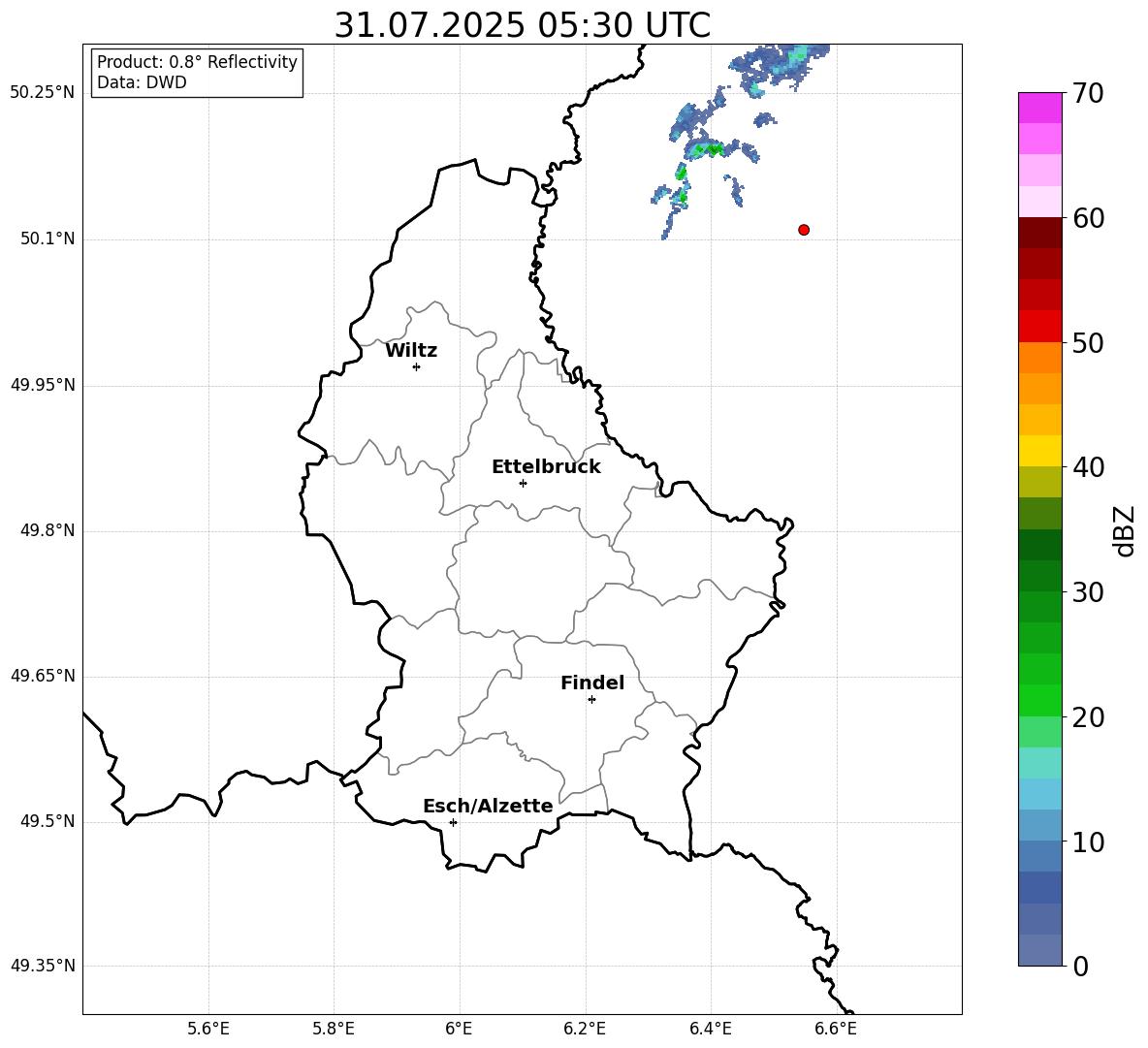Select the Esch/Alzette label text
The height and width of the screenshot is (1048, 1148).
(x=488, y=806)
